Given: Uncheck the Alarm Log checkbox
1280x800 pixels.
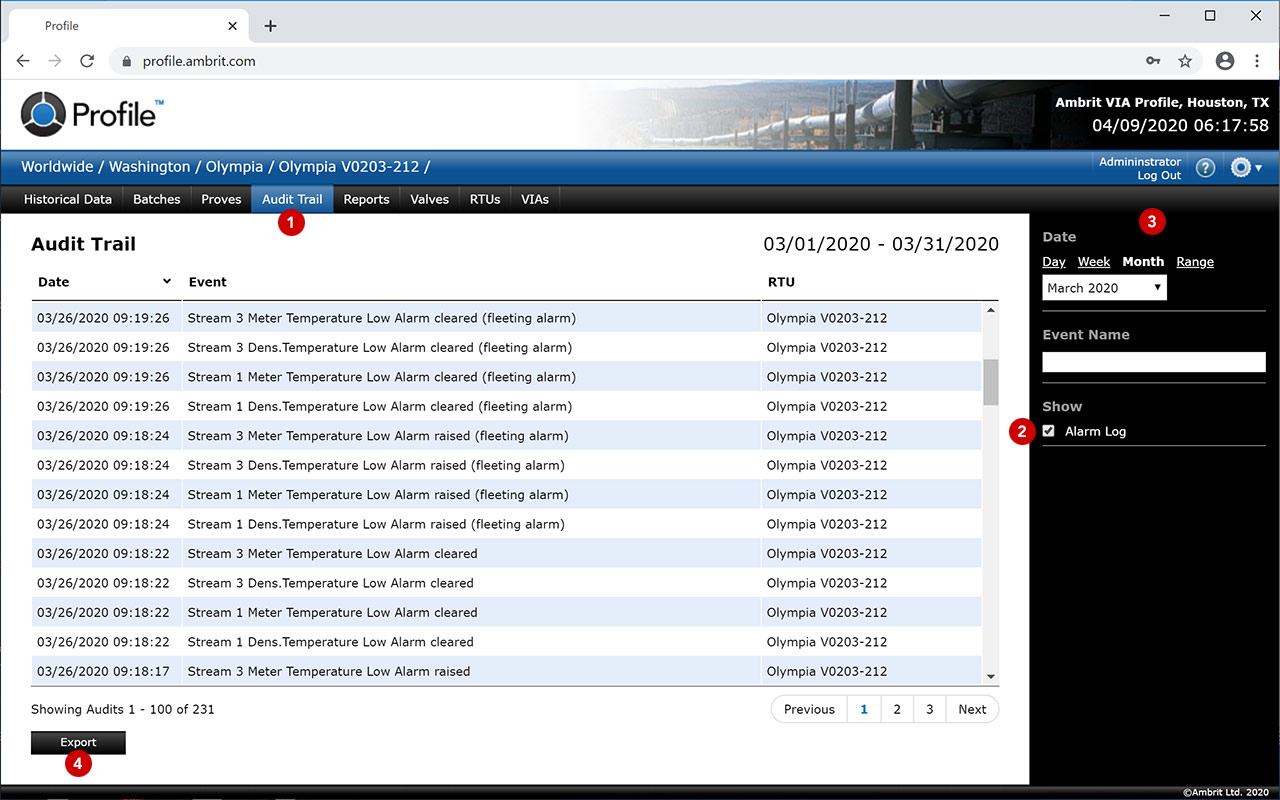Looking at the screenshot, I should pyautogui.click(x=1049, y=431).
